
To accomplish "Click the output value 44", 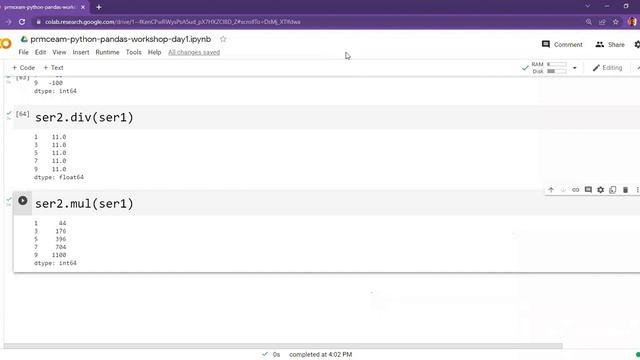I will click(62, 223).
